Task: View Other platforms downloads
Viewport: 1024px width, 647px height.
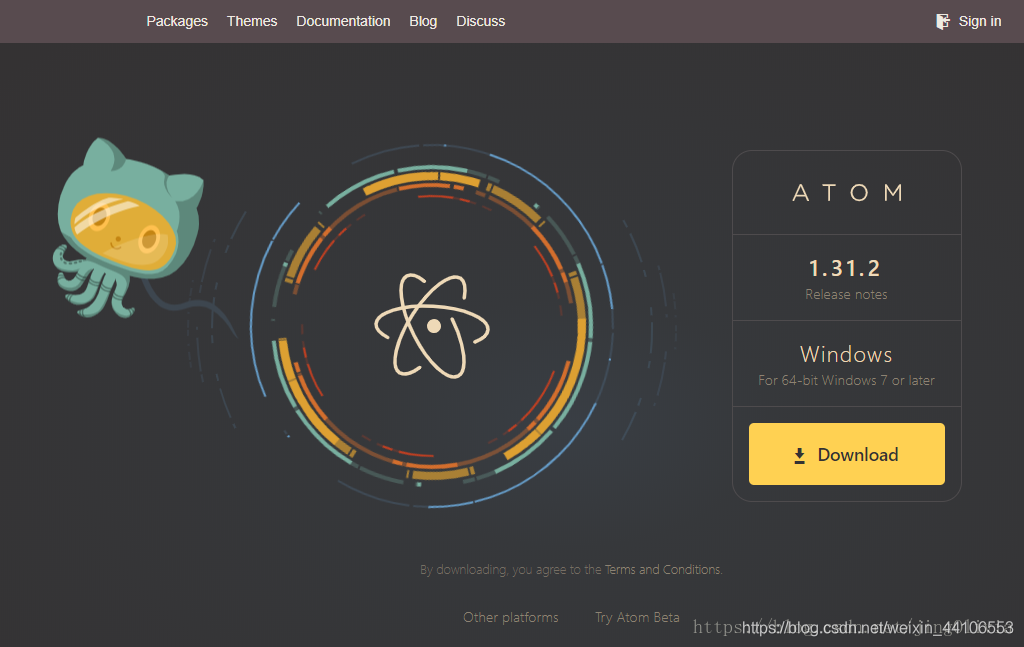Action: point(511,617)
